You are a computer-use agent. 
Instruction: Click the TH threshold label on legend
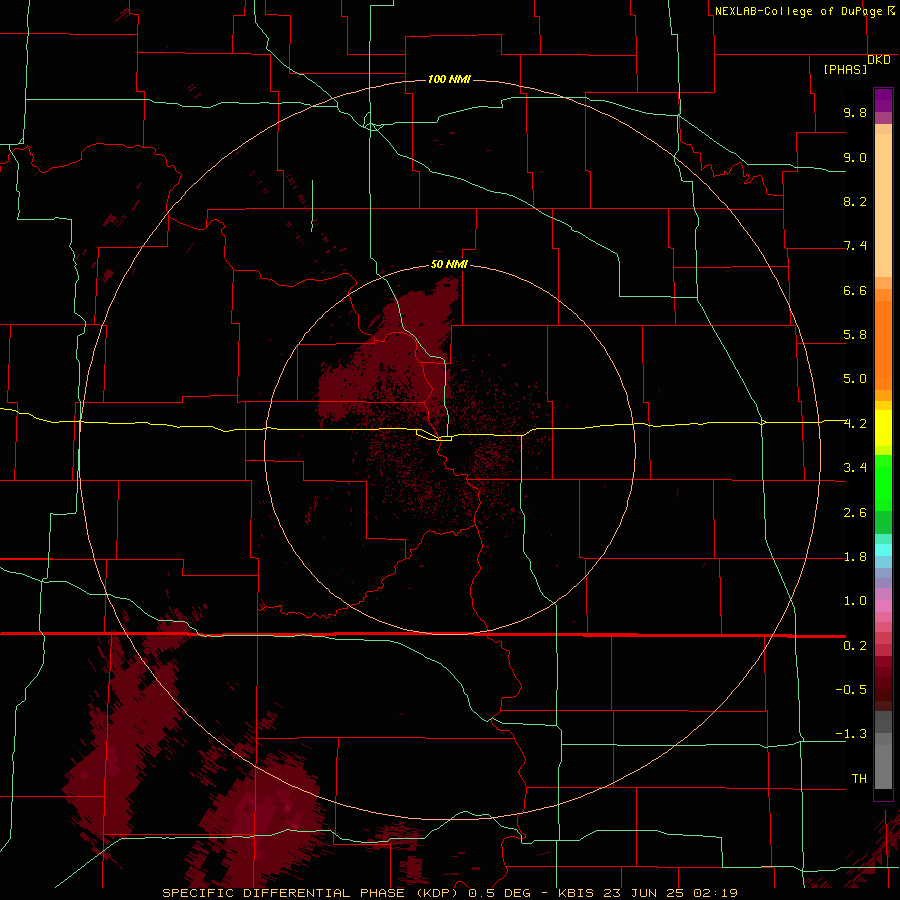(x=859, y=779)
